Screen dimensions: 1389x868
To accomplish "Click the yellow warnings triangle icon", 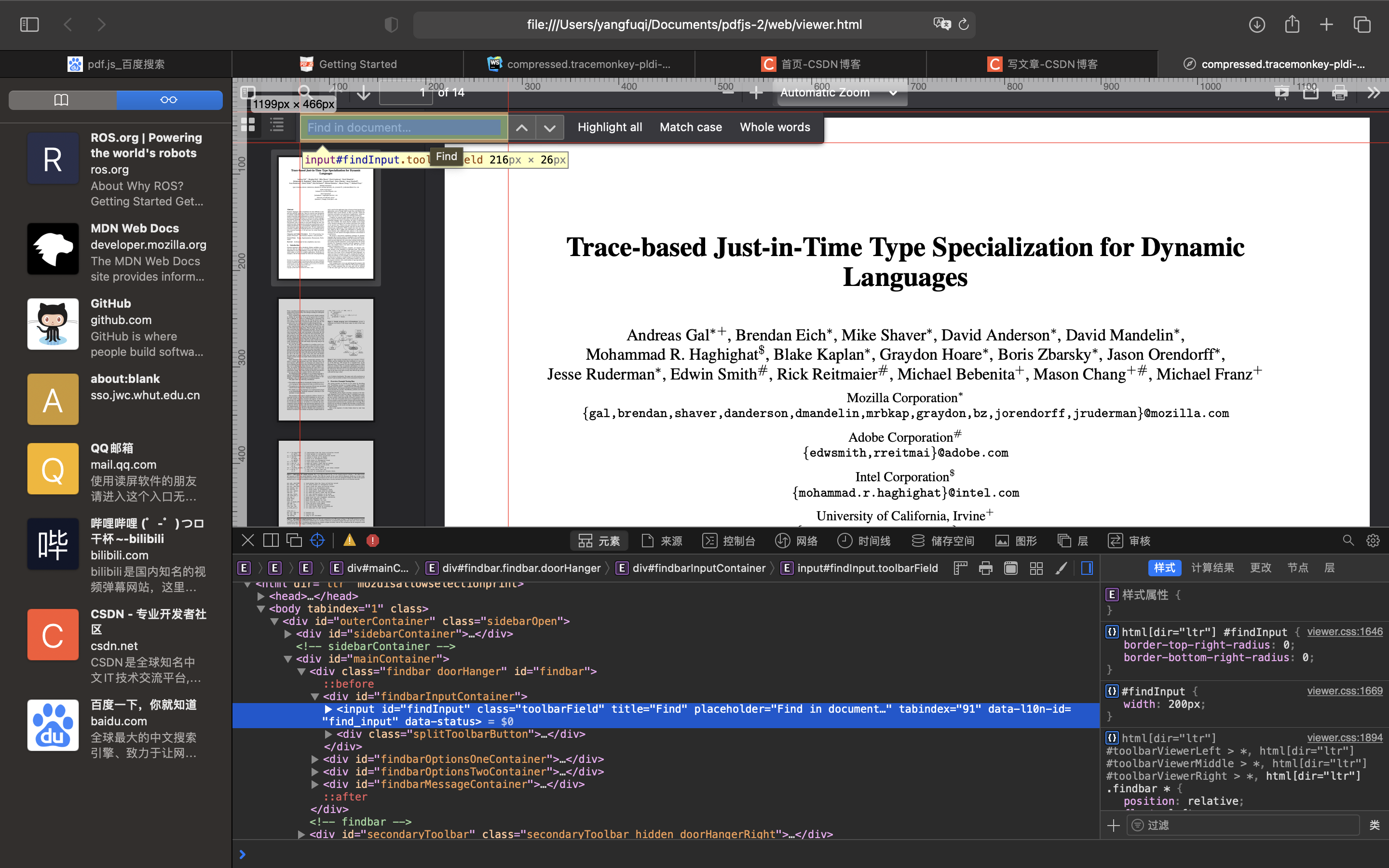I will [x=350, y=540].
